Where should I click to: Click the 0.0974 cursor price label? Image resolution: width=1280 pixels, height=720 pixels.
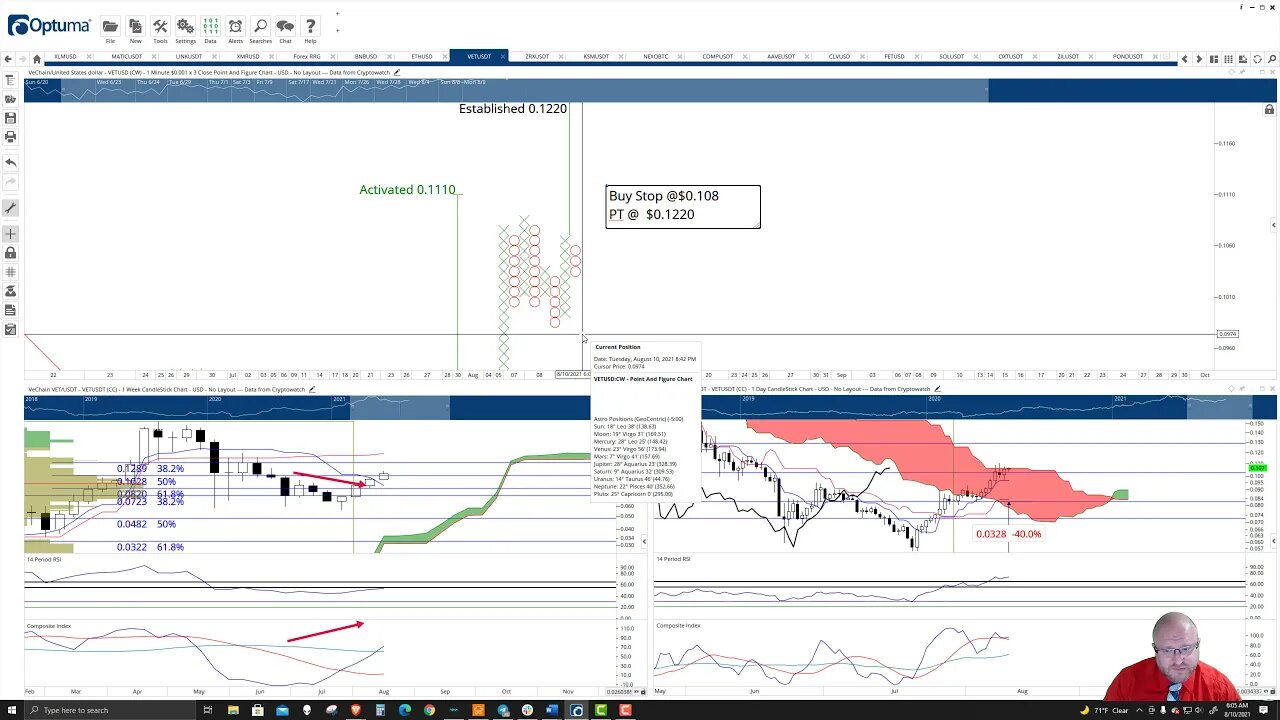click(1228, 334)
